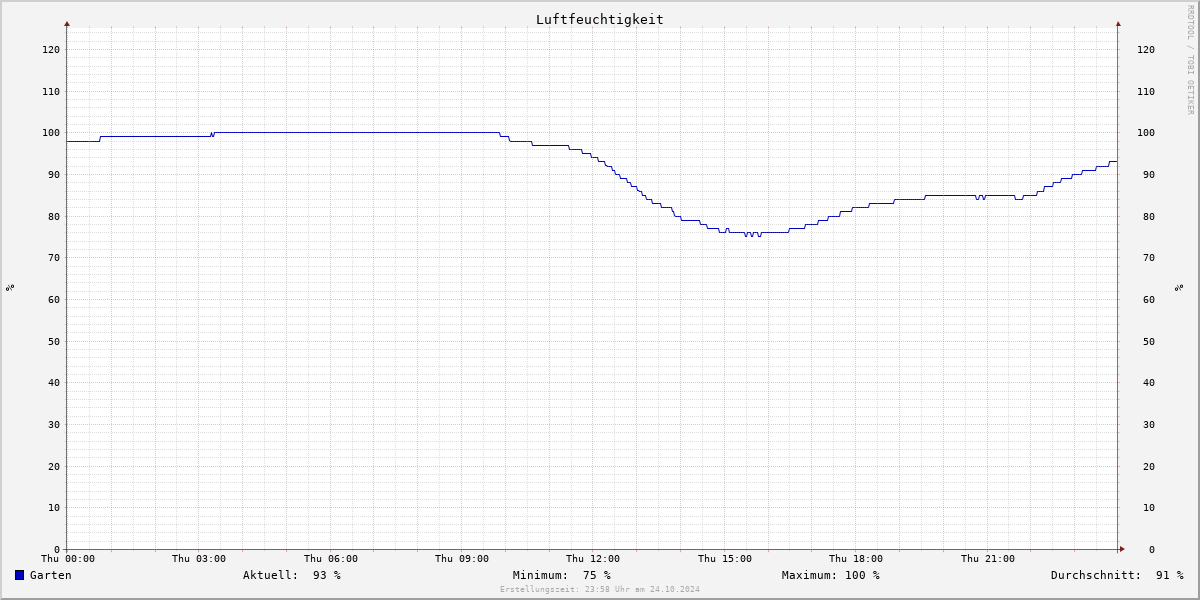Click the right axis label 20
The height and width of the screenshot is (600, 1200).
click(1149, 466)
